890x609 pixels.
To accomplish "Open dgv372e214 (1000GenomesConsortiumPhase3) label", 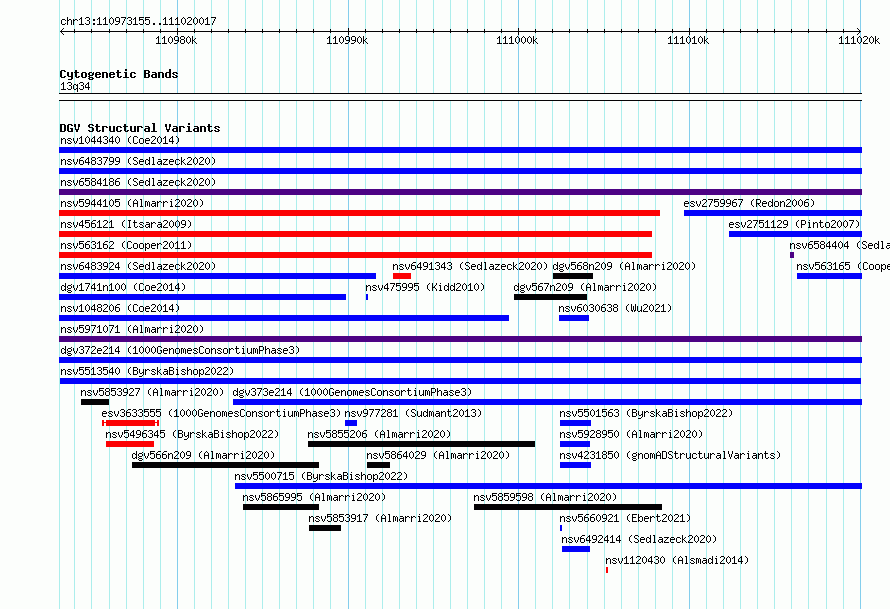I will pyautogui.click(x=180, y=350).
